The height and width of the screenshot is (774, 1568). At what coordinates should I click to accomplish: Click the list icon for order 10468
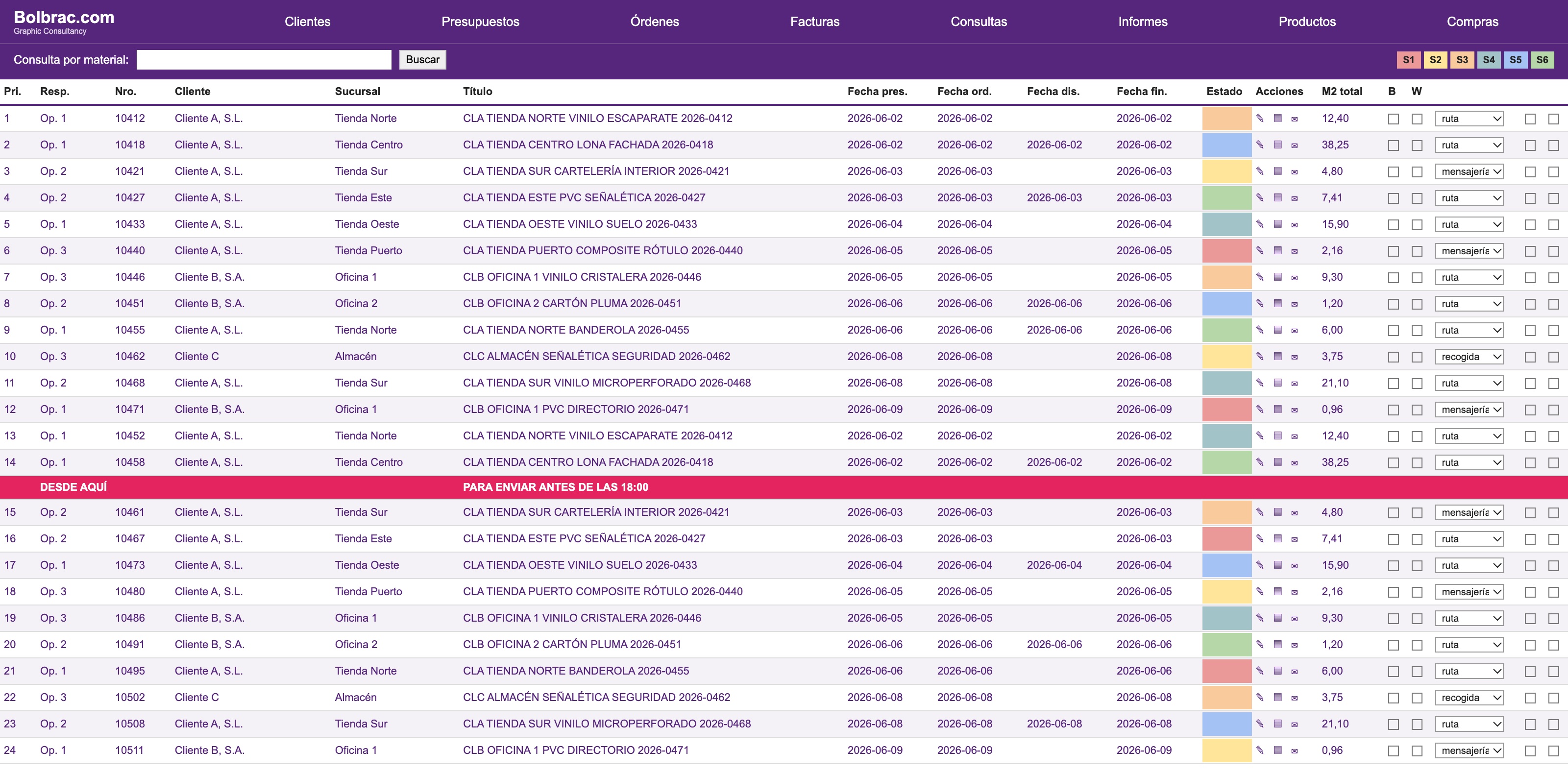(x=1277, y=383)
